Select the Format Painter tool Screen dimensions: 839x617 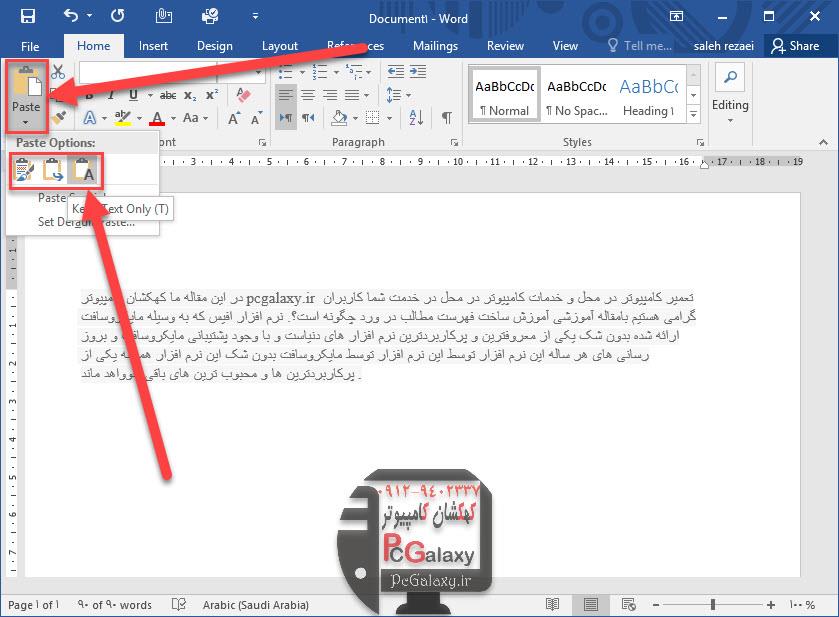58,118
